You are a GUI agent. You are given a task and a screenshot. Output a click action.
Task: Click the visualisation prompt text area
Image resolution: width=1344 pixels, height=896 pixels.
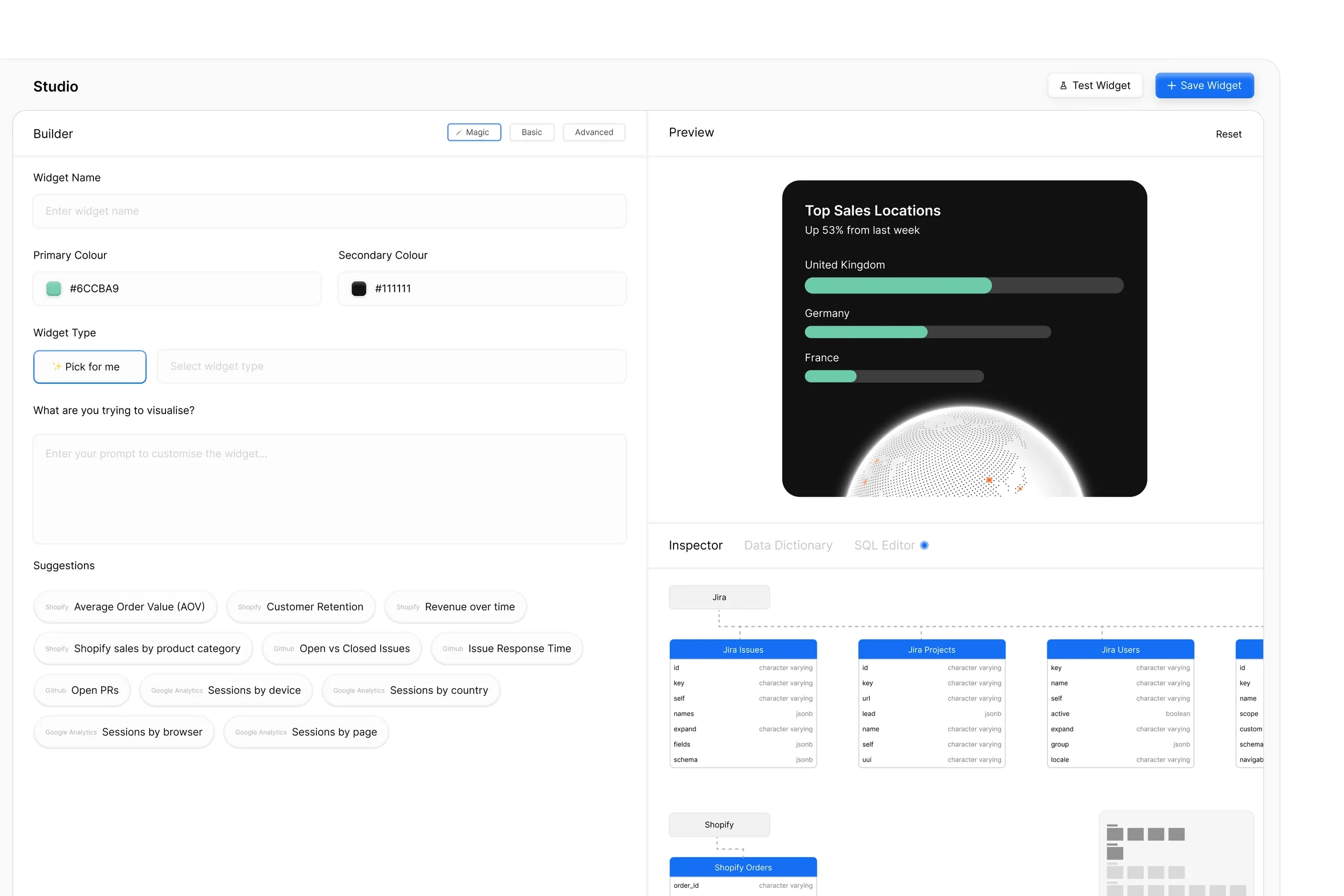point(330,489)
